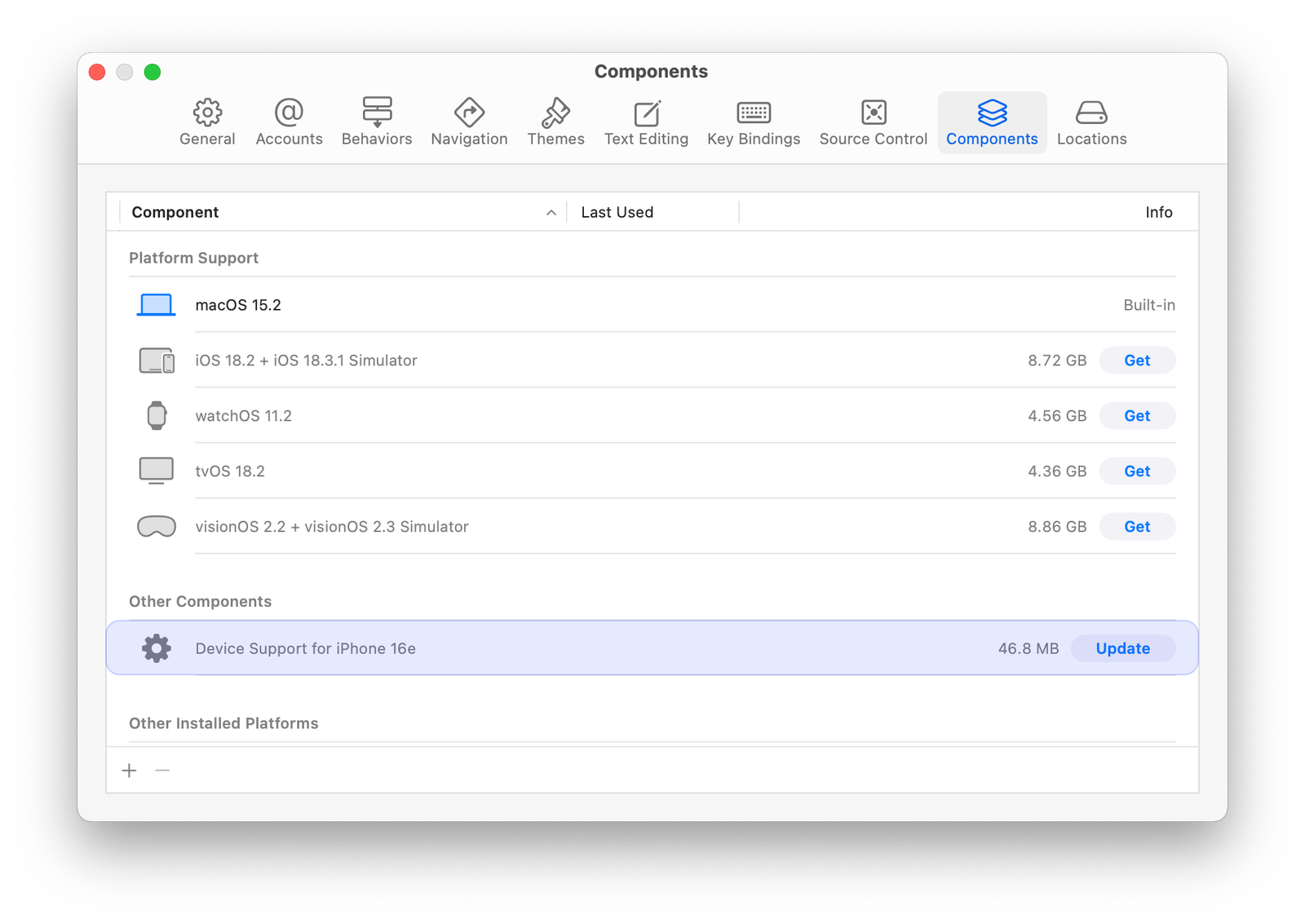Viewport: 1305px width, 924px height.
Task: Open the Source Control settings
Action: (x=873, y=122)
